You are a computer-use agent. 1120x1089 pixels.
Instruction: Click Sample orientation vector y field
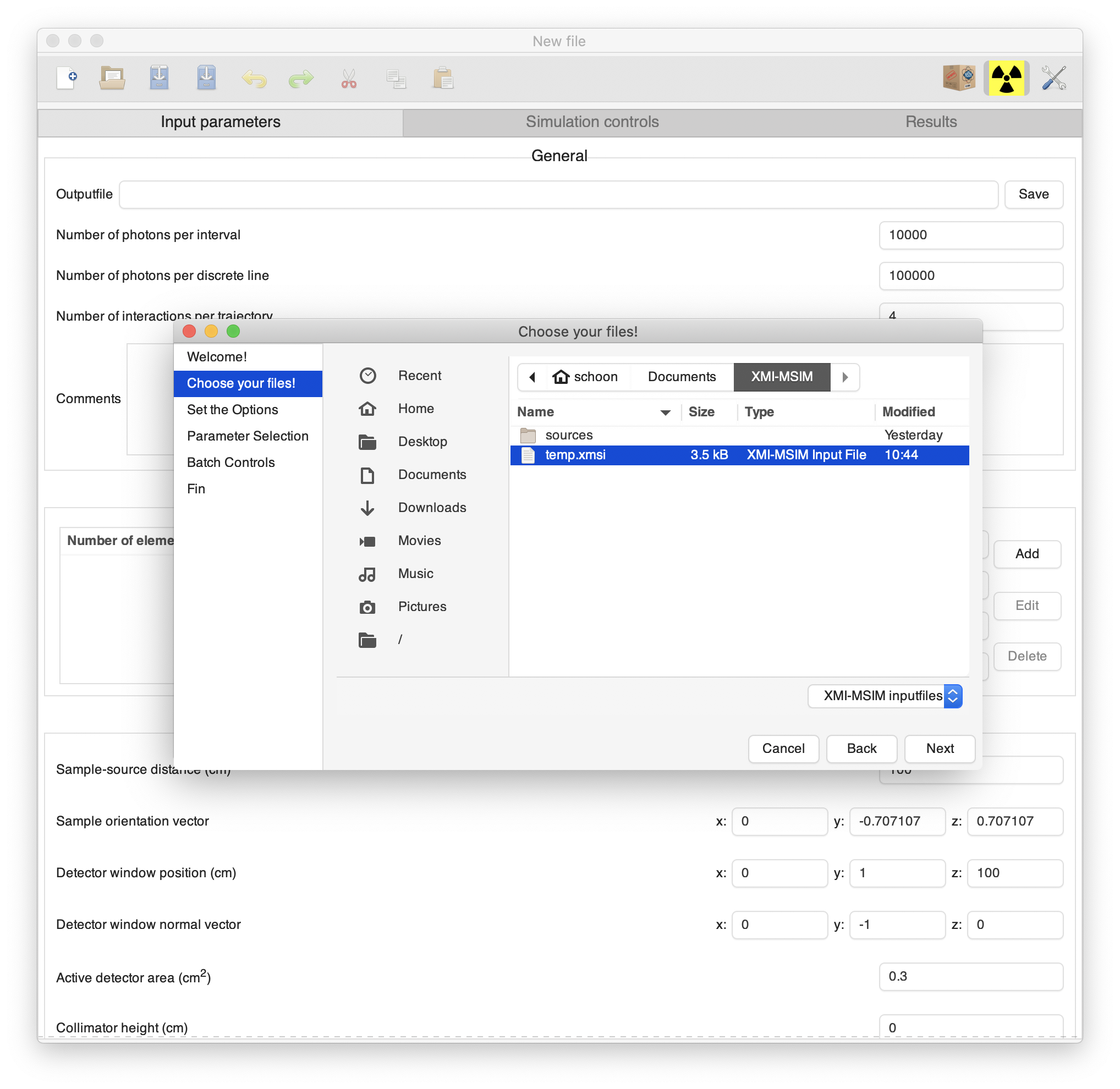pyautogui.click(x=897, y=821)
